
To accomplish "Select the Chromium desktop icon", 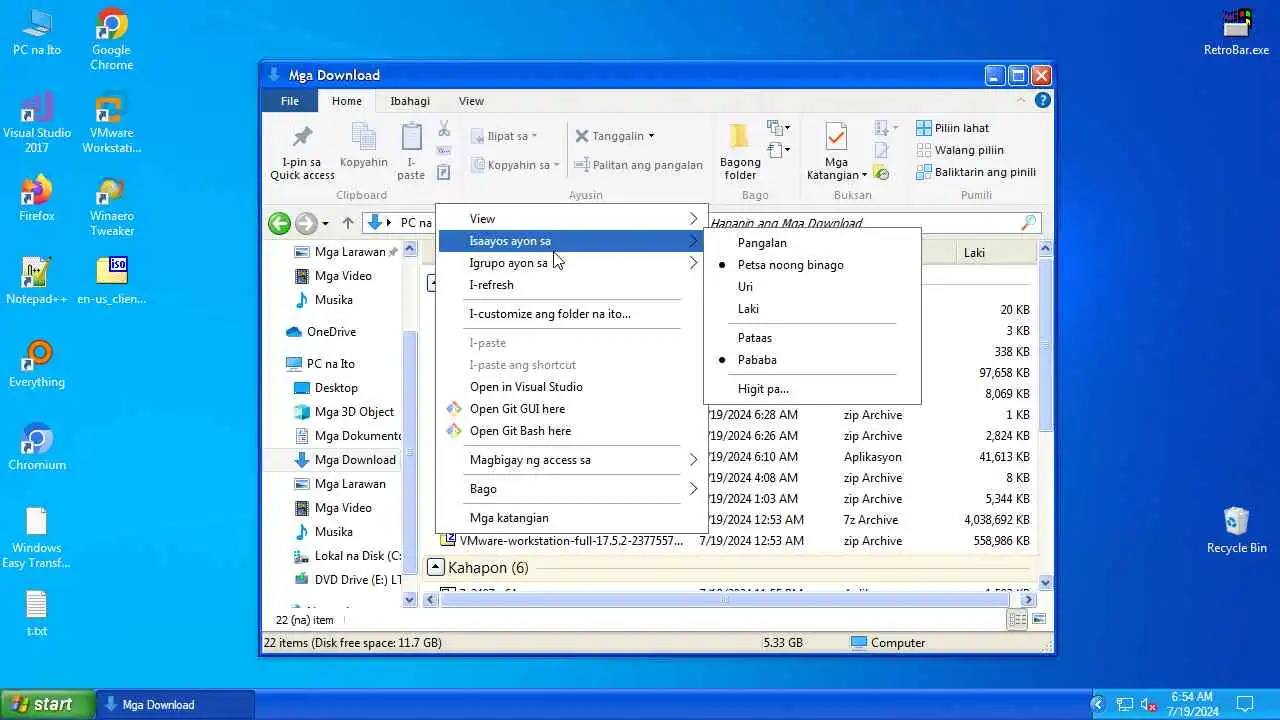I will 37,447.
